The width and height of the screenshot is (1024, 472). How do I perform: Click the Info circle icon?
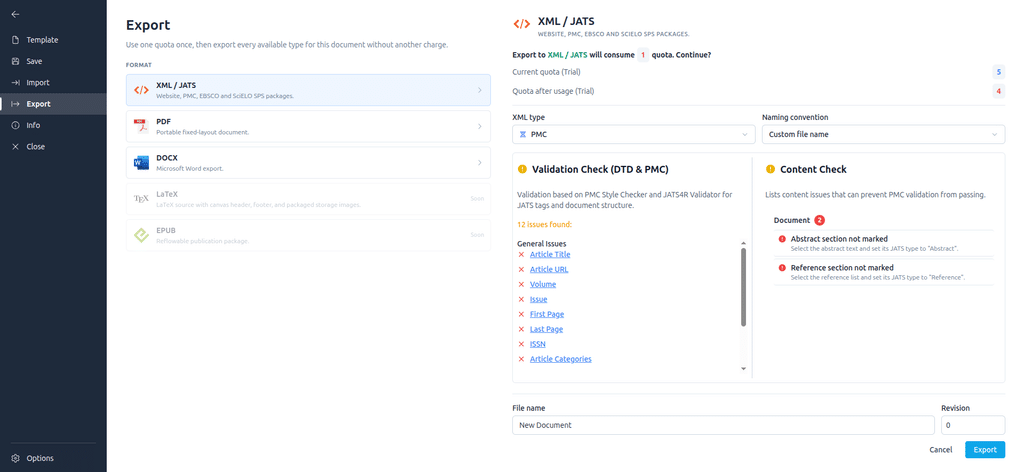click(x=15, y=125)
